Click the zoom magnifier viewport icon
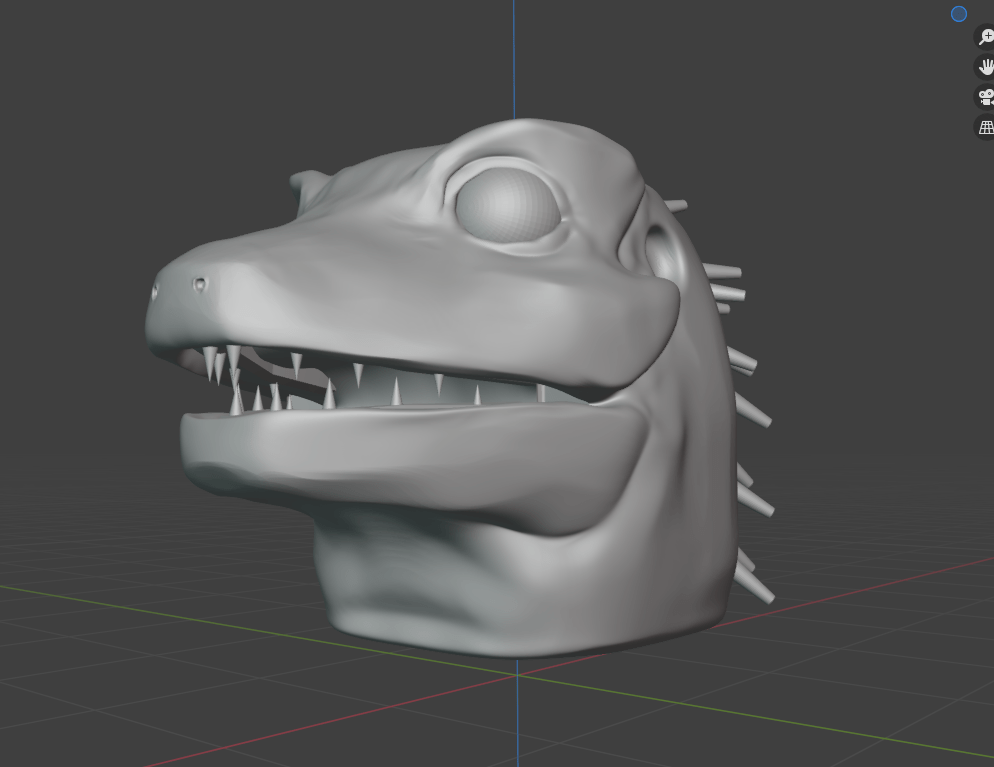994x767 pixels. [x=985, y=37]
